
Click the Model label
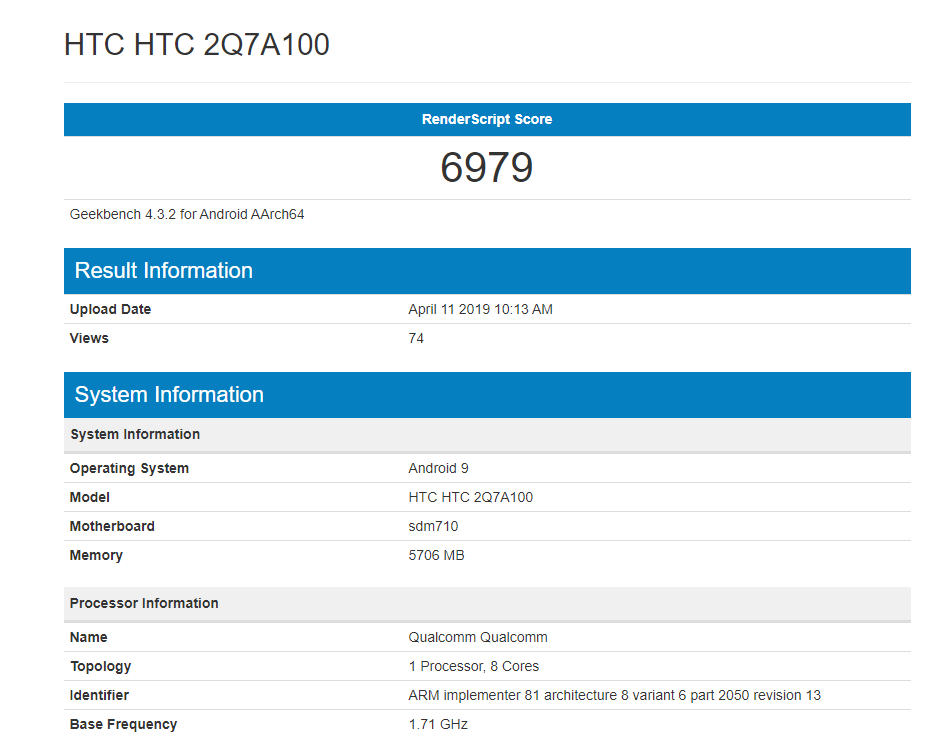click(89, 497)
